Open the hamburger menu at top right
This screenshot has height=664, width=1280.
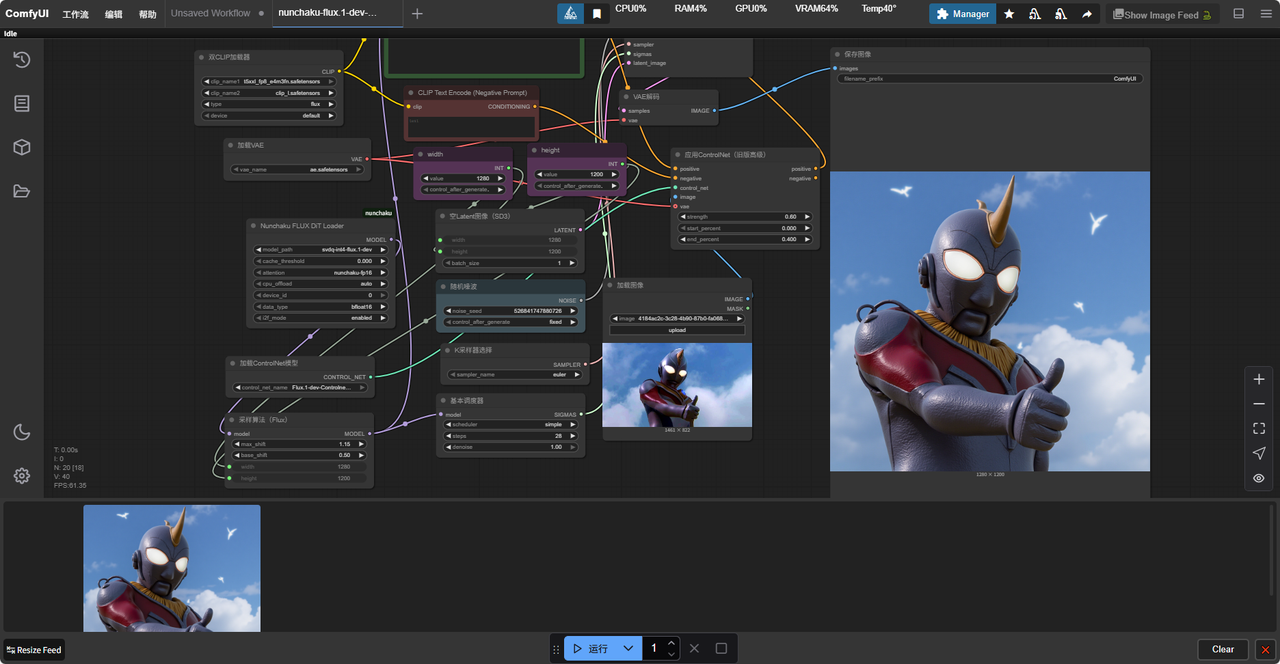(1264, 14)
